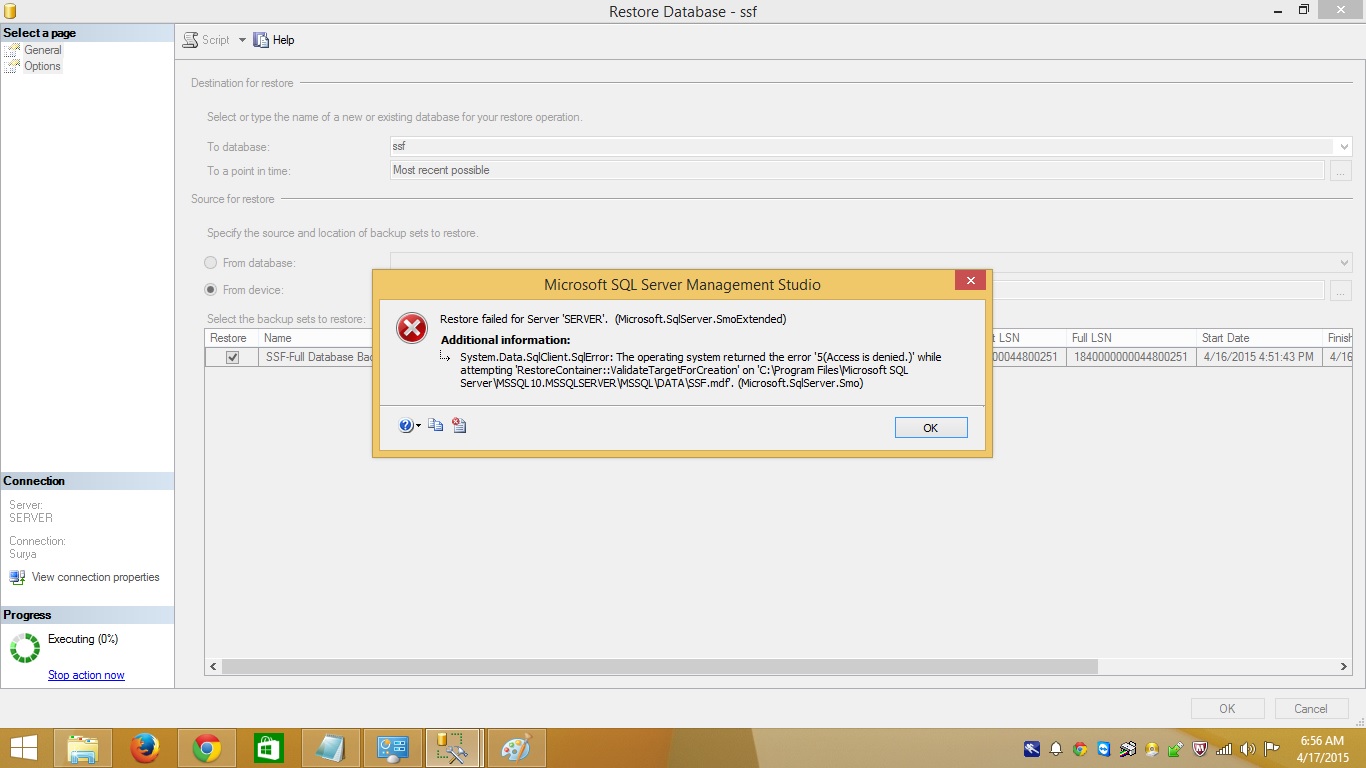Image resolution: width=1366 pixels, height=768 pixels.
Task: Open Help from the toolbar
Action: [x=274, y=40]
